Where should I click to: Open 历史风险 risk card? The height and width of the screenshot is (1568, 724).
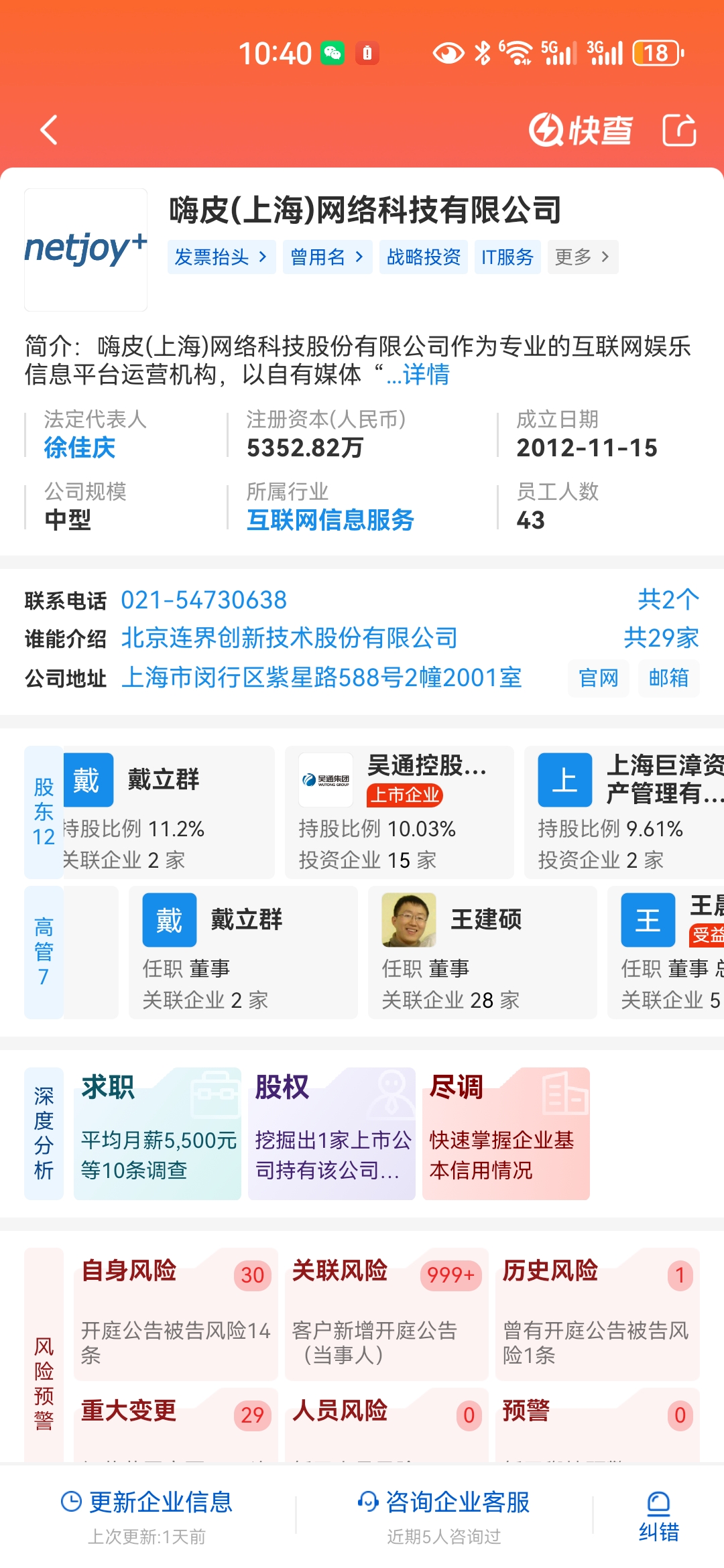tap(597, 1314)
